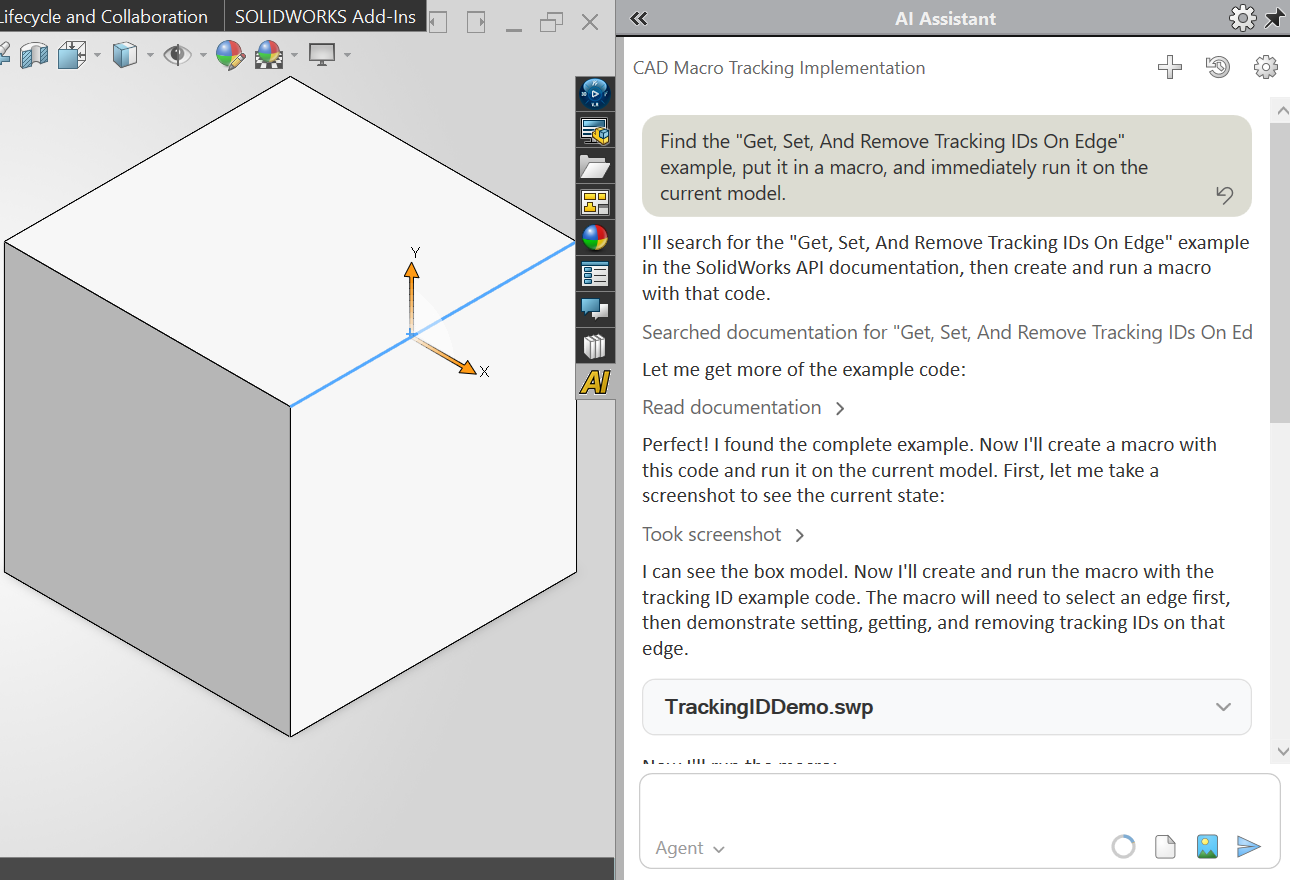Expand the Read documentation step

click(743, 407)
